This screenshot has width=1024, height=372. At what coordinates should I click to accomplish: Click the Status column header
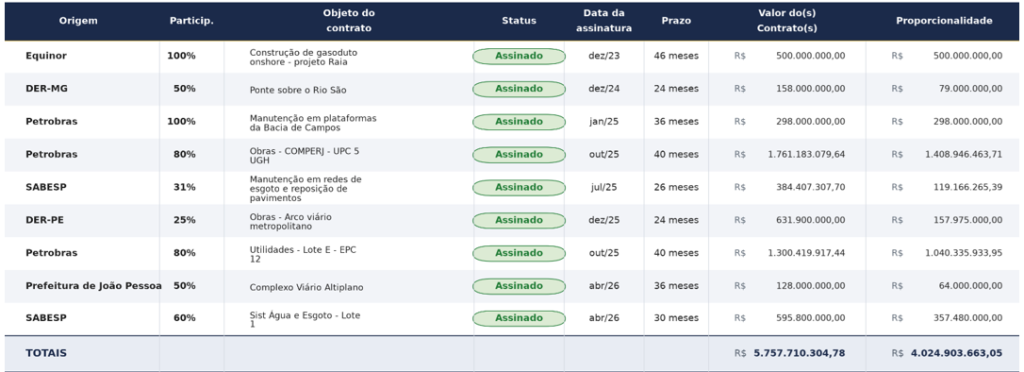coord(519,21)
